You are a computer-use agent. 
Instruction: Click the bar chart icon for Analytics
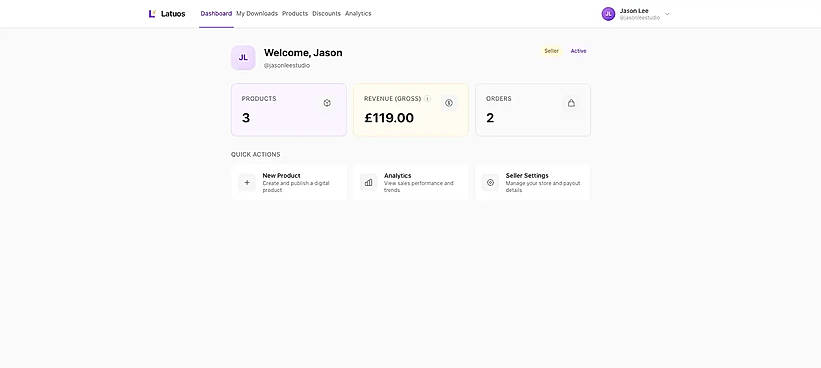369,183
